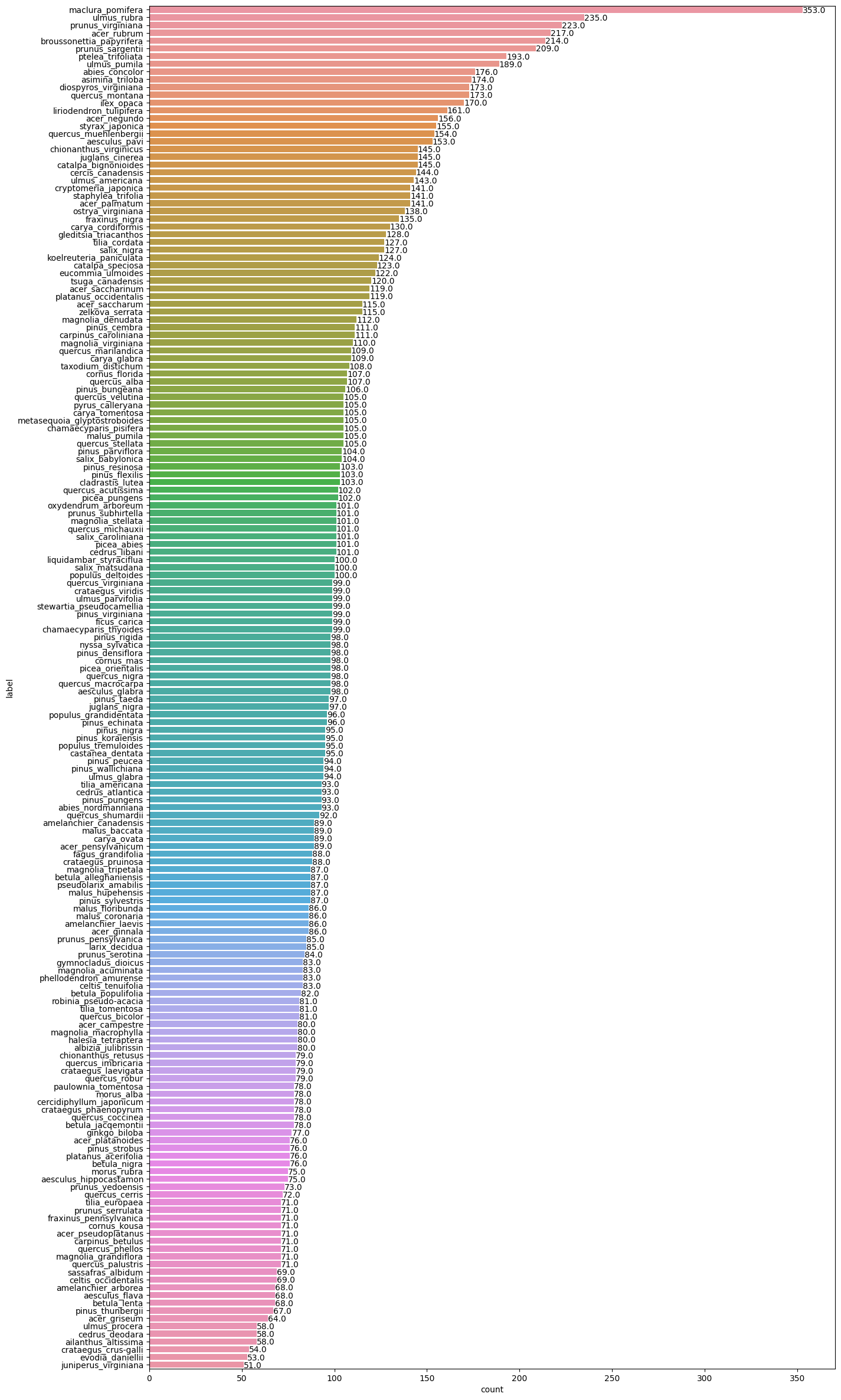This screenshot has width=841, height=1400.
Task: Click the pseudolarix_amabilis label
Action: coord(100,884)
